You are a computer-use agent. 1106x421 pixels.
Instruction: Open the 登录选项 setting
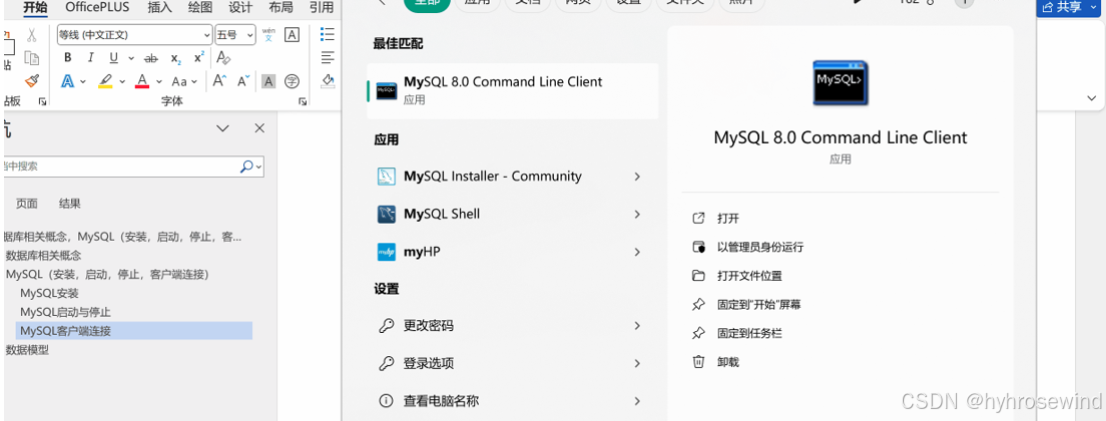coord(513,364)
